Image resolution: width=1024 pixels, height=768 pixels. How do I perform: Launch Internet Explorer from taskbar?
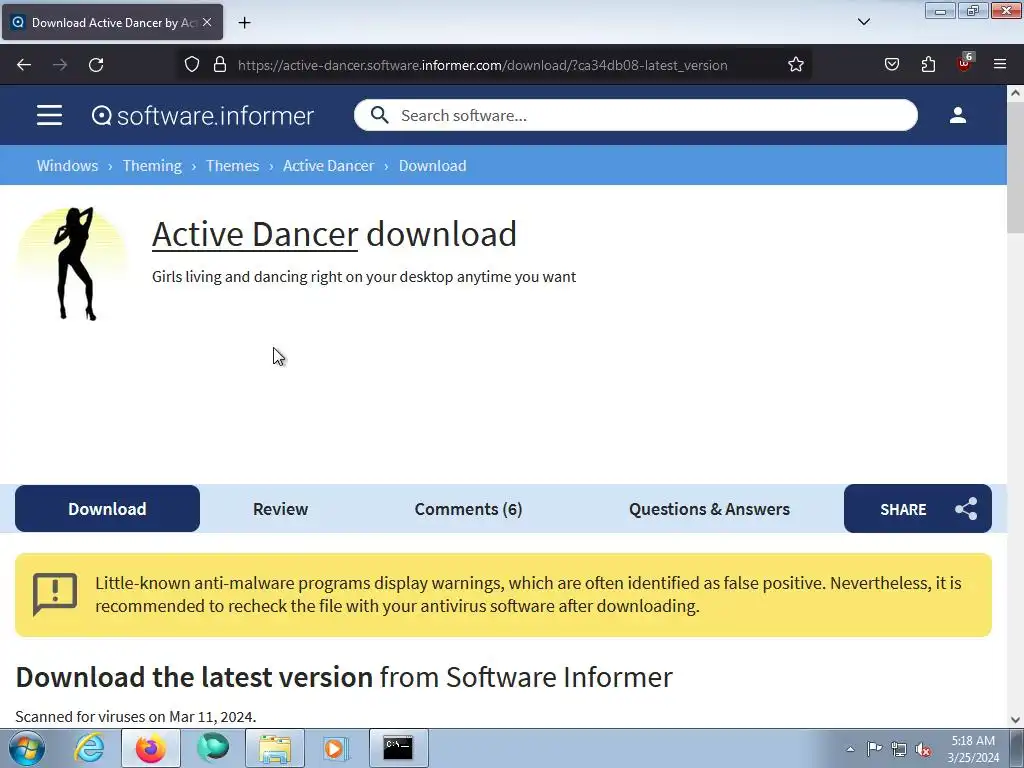click(x=89, y=748)
